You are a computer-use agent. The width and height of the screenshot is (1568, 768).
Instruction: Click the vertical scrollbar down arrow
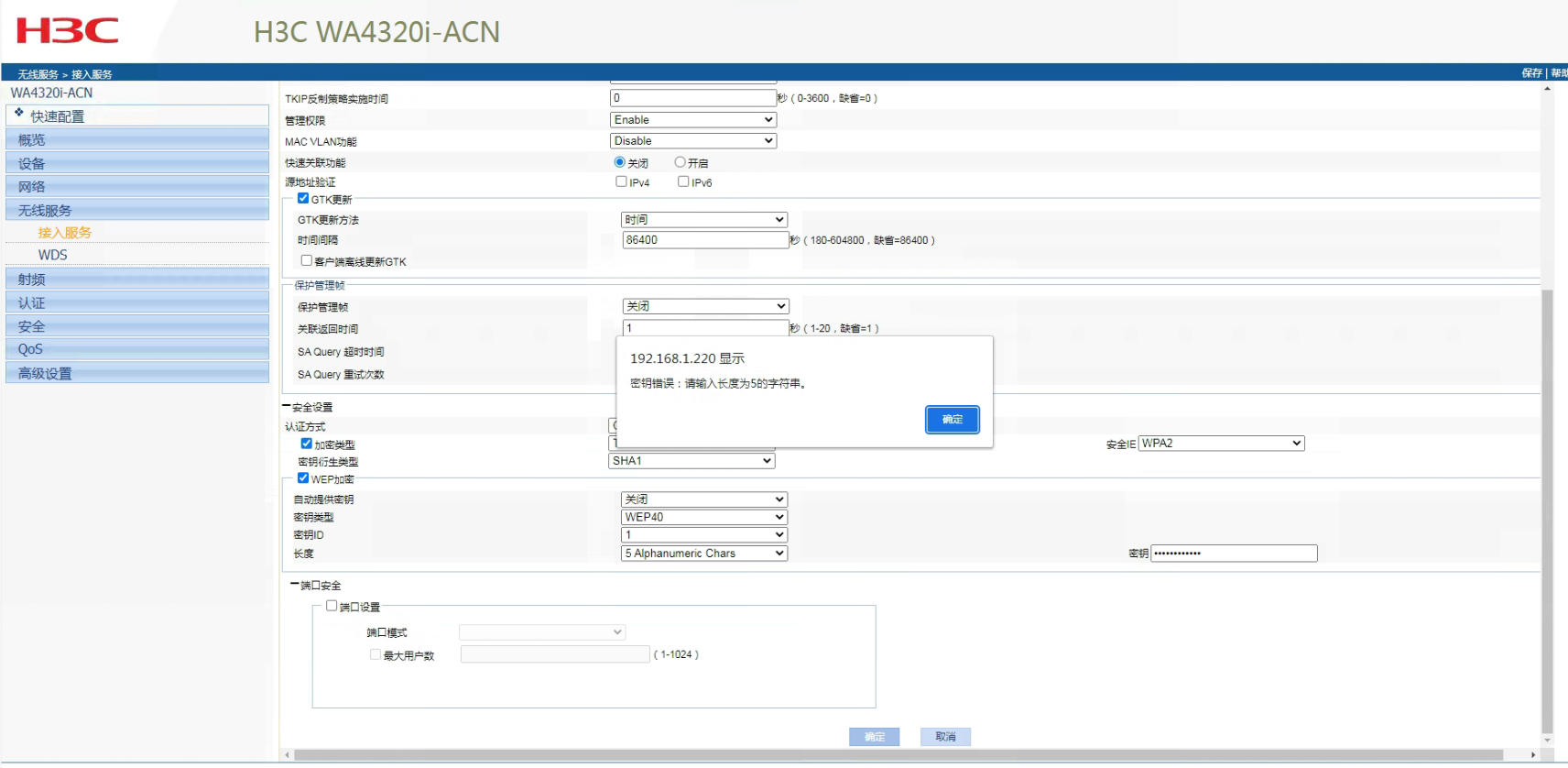(1547, 740)
